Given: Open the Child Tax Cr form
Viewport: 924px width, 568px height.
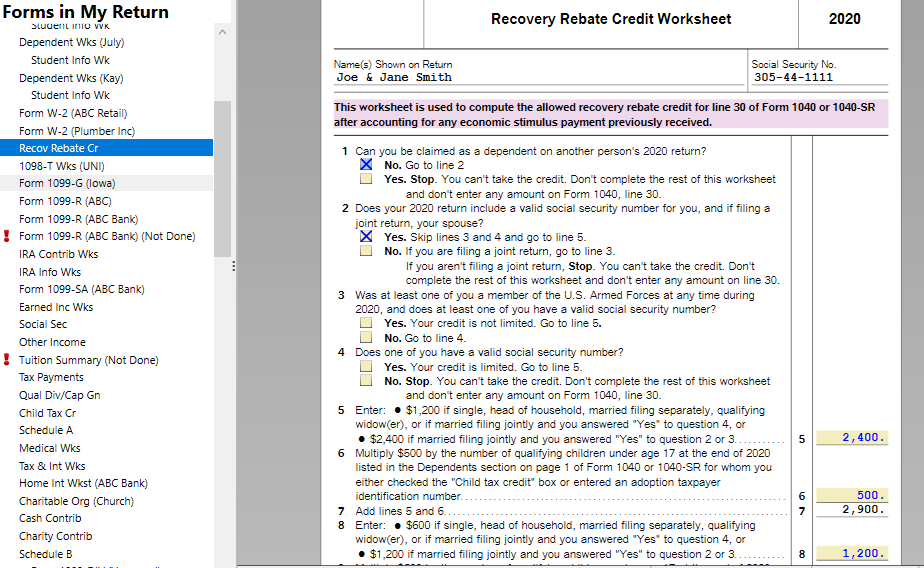Looking at the screenshot, I should 47,412.
